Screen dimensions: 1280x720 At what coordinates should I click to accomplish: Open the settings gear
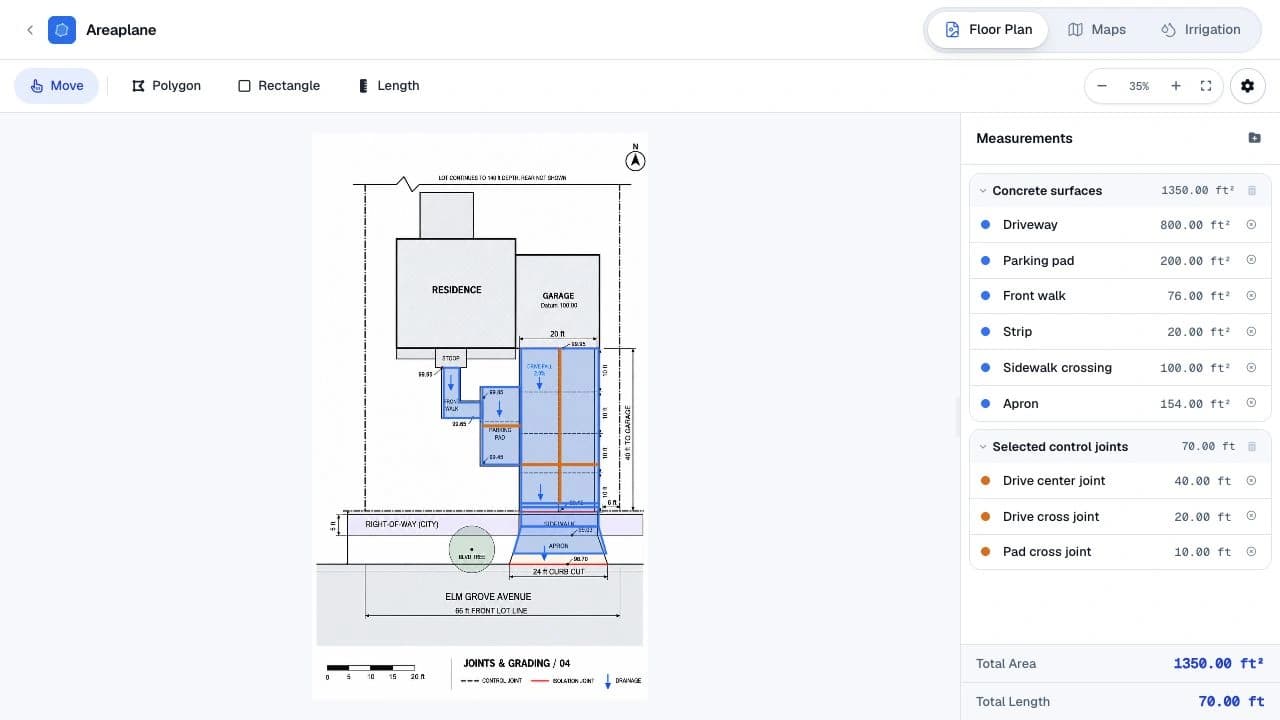[x=1247, y=86]
